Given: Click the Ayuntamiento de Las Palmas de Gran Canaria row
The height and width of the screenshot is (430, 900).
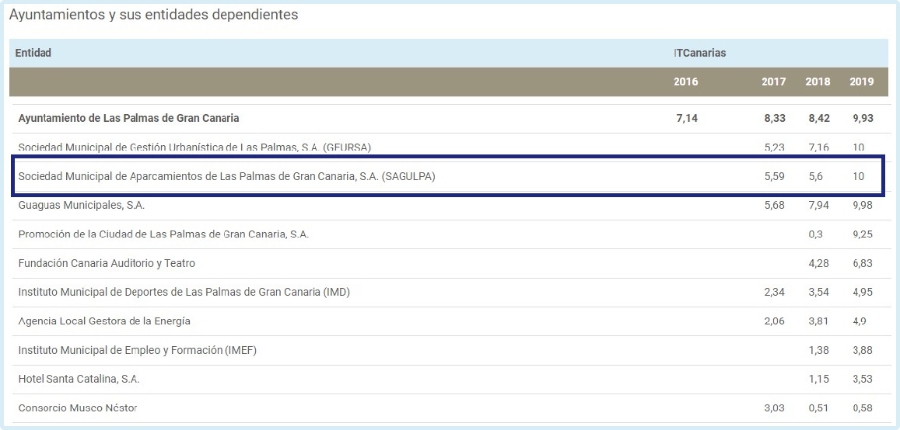Looking at the screenshot, I should coord(129,118).
